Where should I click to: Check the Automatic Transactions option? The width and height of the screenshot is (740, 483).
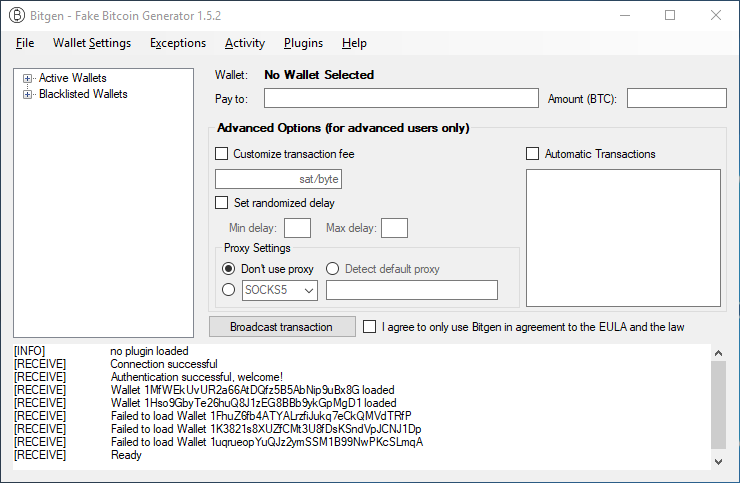pyautogui.click(x=532, y=154)
